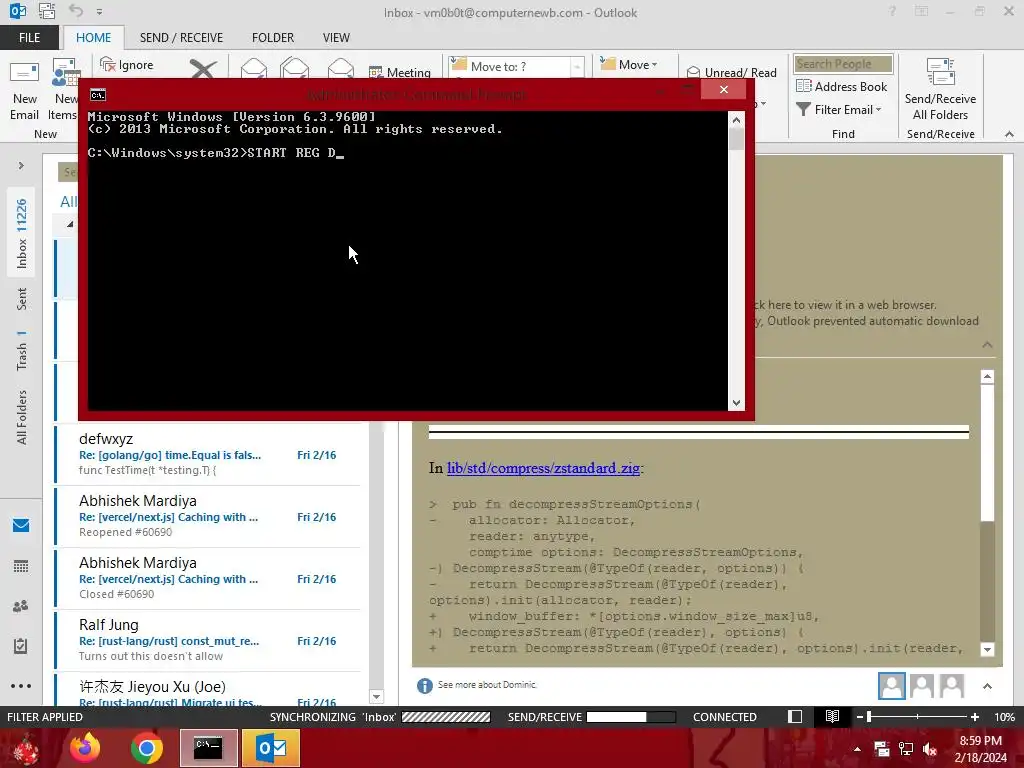Switch to the VIEW tab
Screen dimensions: 1024x768
tap(336, 37)
